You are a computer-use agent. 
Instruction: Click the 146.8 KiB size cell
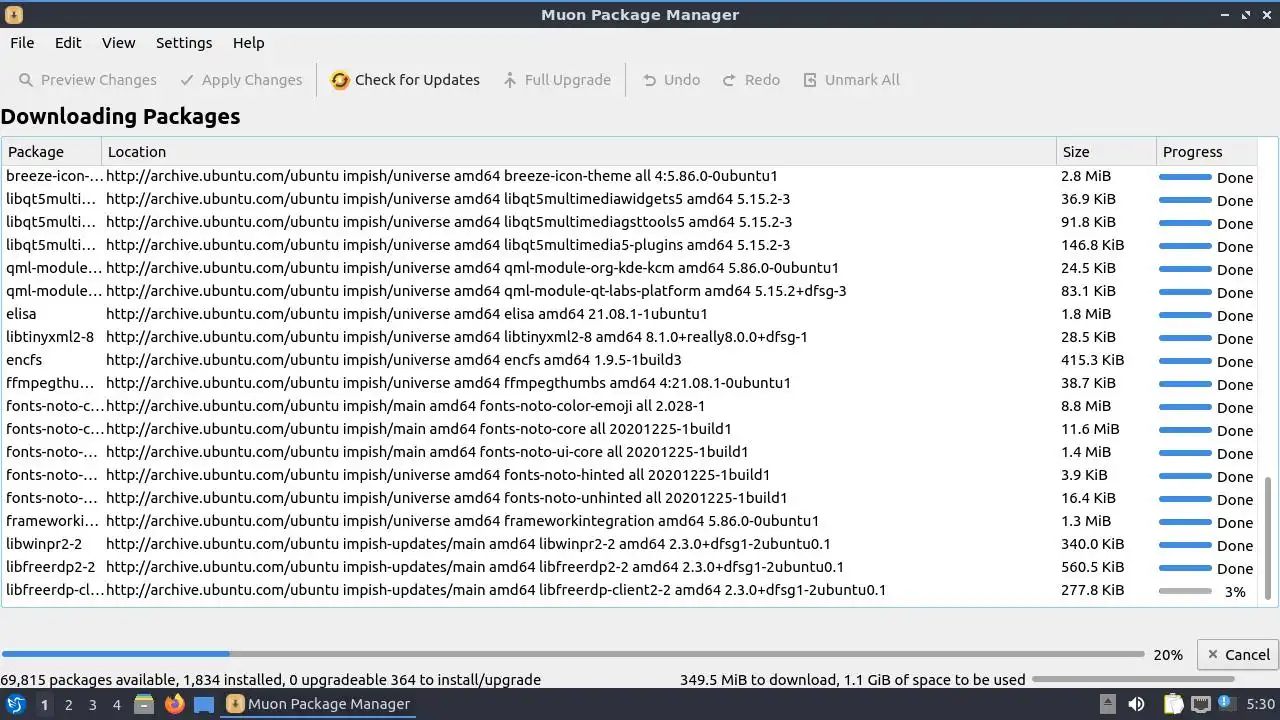(x=1092, y=245)
